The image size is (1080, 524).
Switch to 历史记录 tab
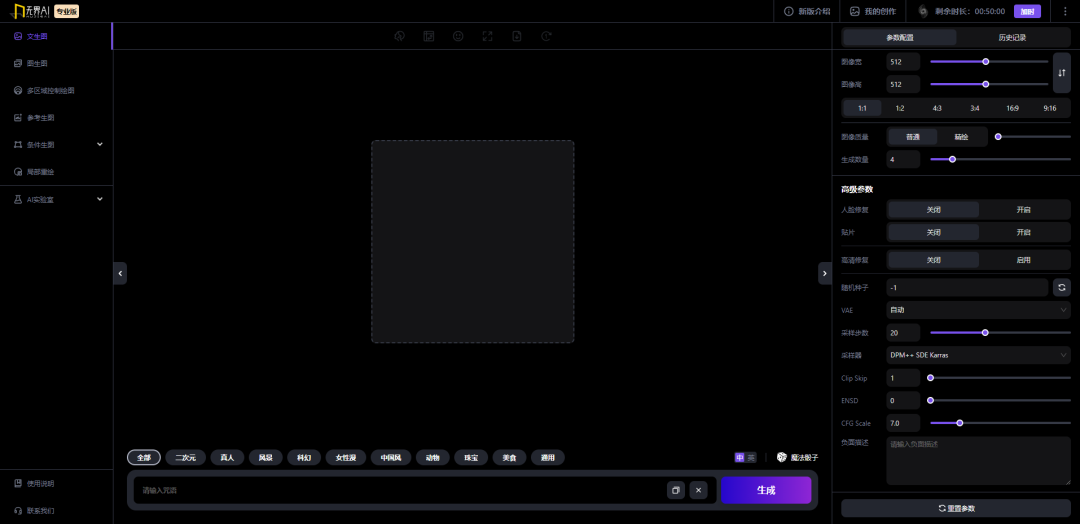[x=1012, y=37]
